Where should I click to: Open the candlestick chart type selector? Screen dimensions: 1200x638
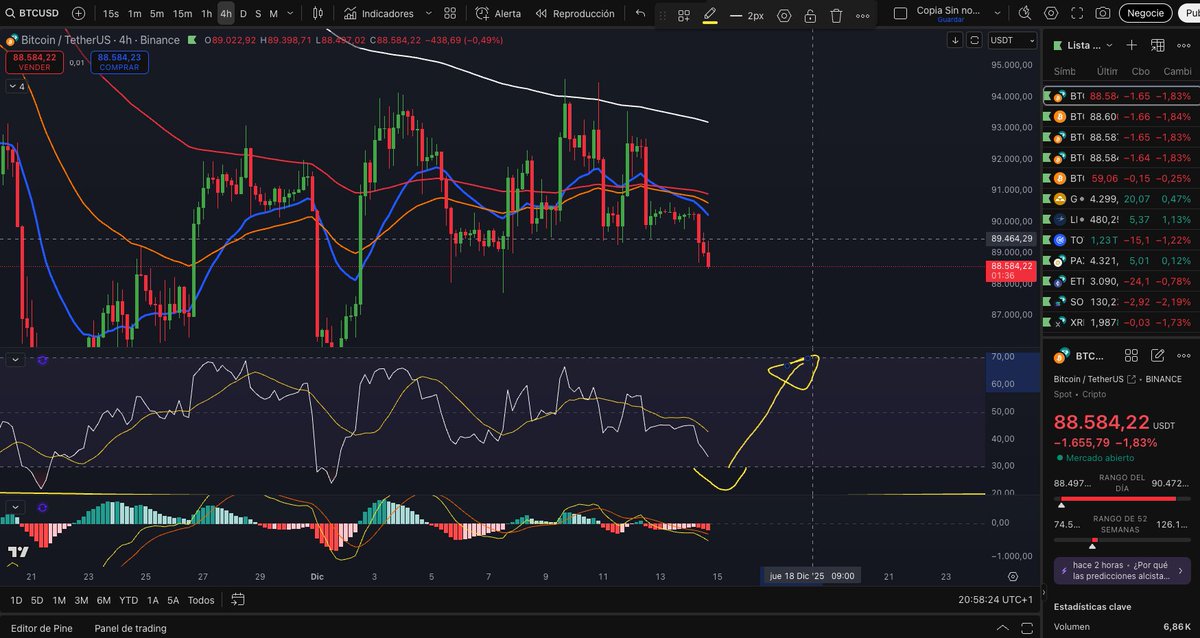click(318, 14)
